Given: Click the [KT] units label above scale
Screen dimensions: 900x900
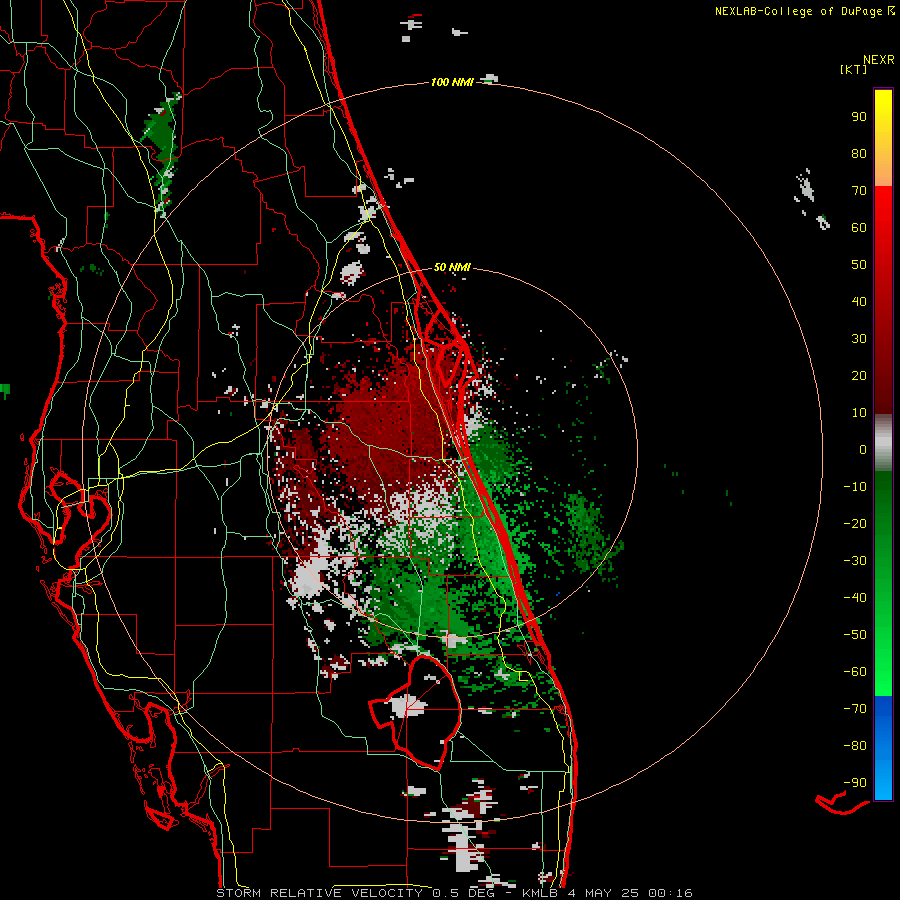Looking at the screenshot, I should pos(854,69).
